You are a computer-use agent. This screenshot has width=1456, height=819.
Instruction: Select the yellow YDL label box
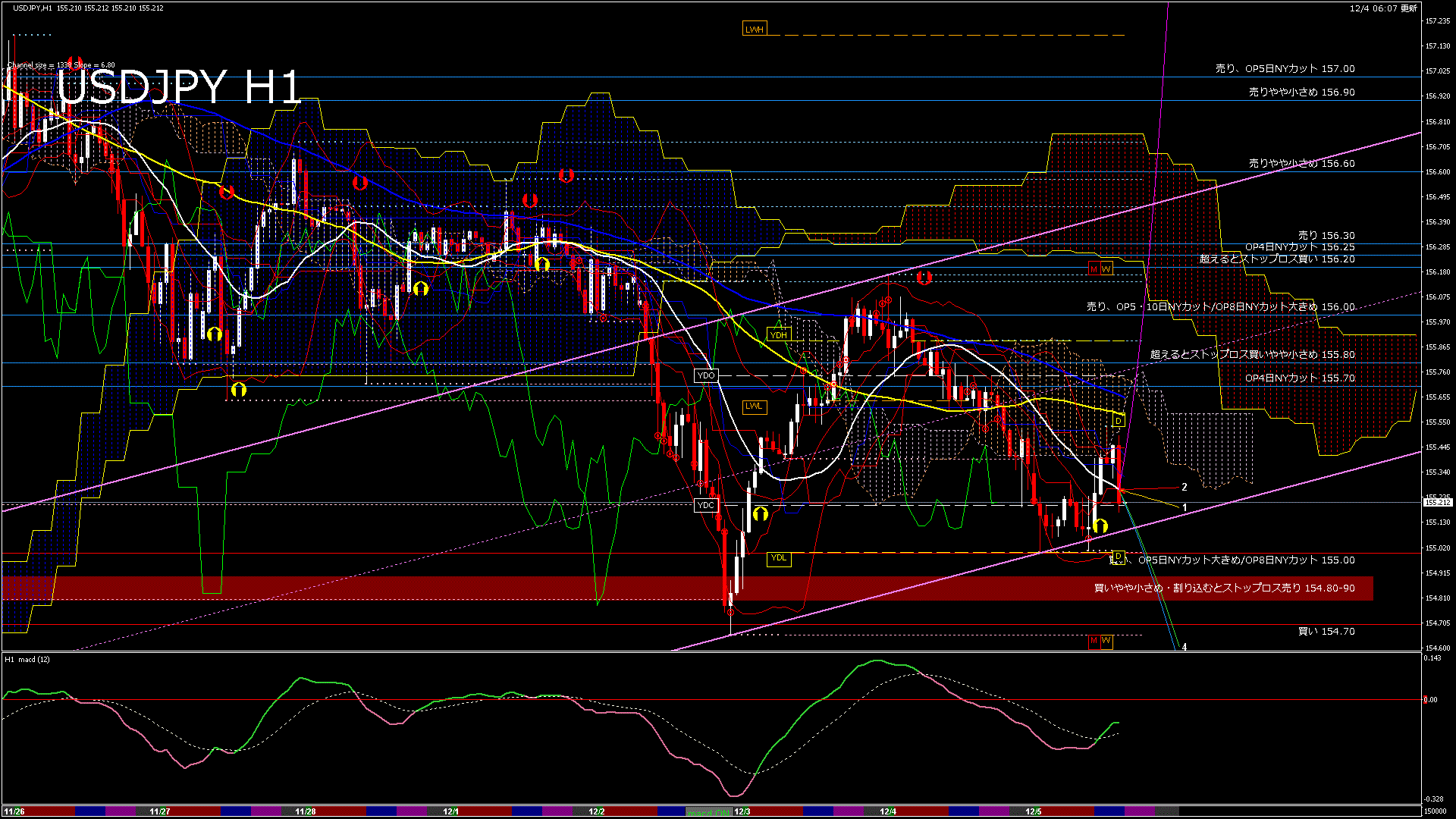(x=779, y=558)
